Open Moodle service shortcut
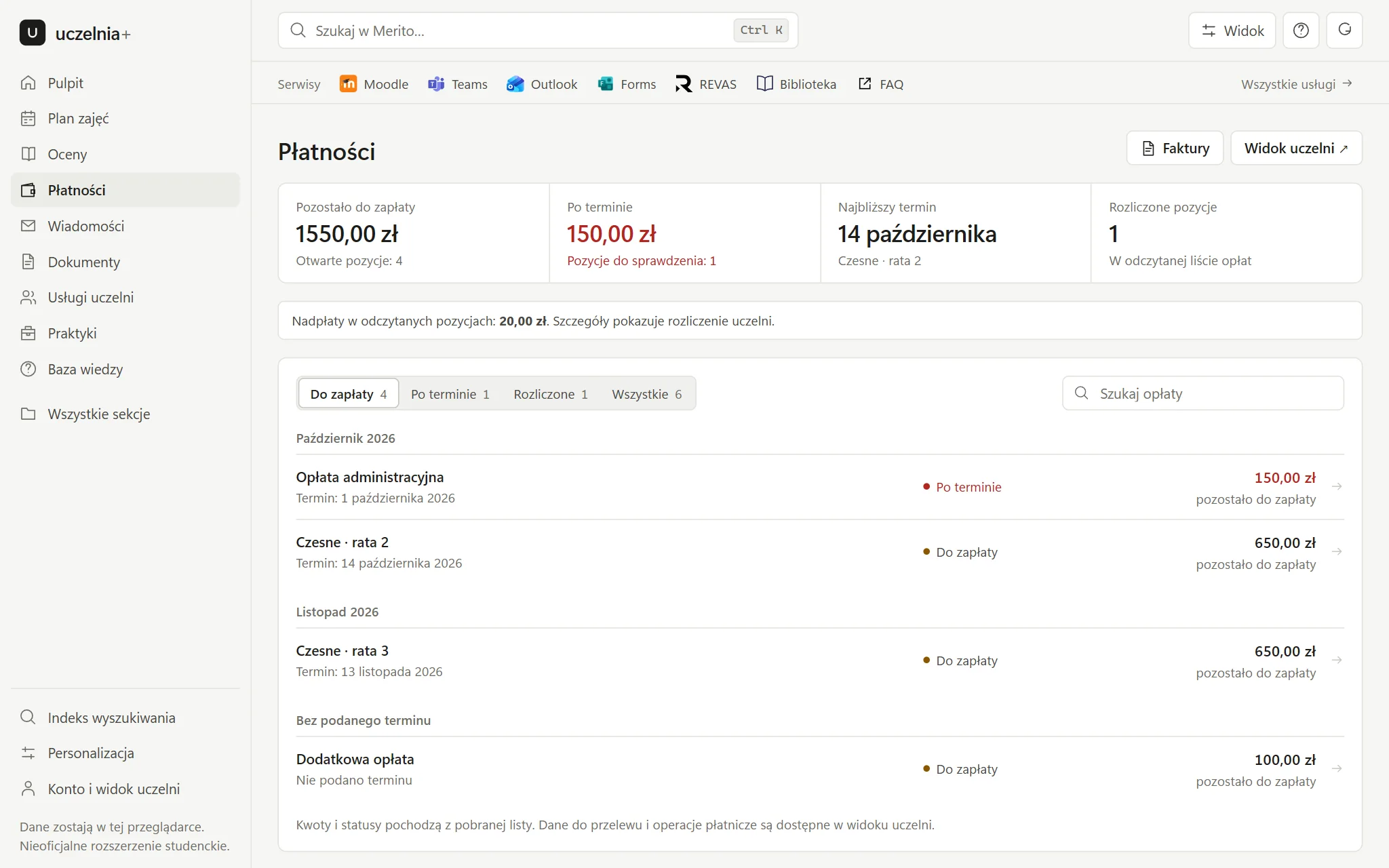 click(374, 84)
